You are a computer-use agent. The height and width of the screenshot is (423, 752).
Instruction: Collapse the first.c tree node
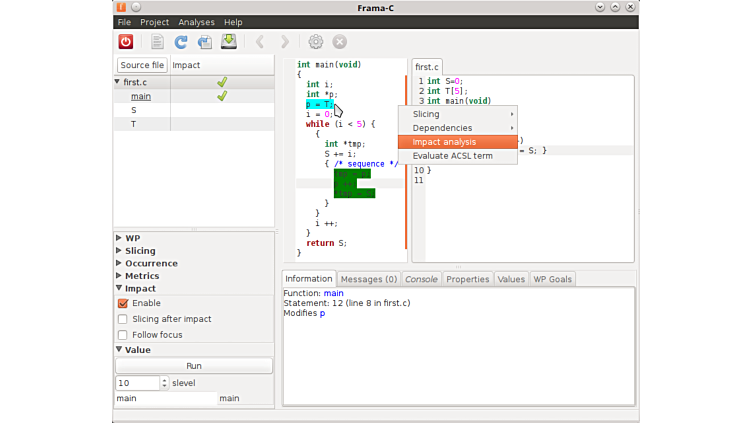pos(118,82)
